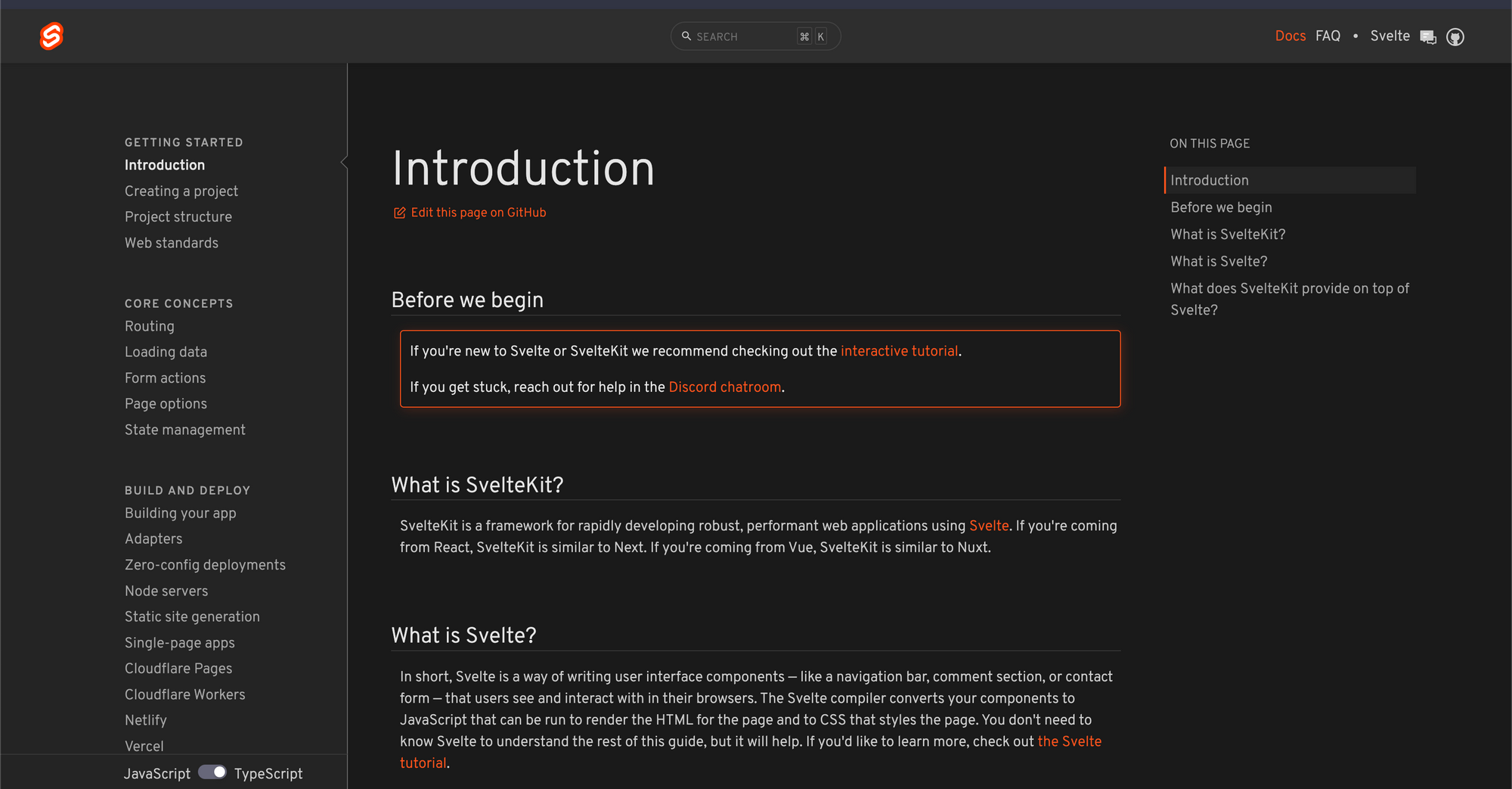Open "State management" in the sidebar
Viewport: 1512px width, 789px height.
point(185,430)
